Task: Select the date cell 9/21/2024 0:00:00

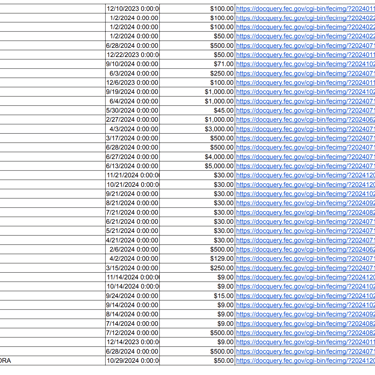Action: tap(133, 194)
